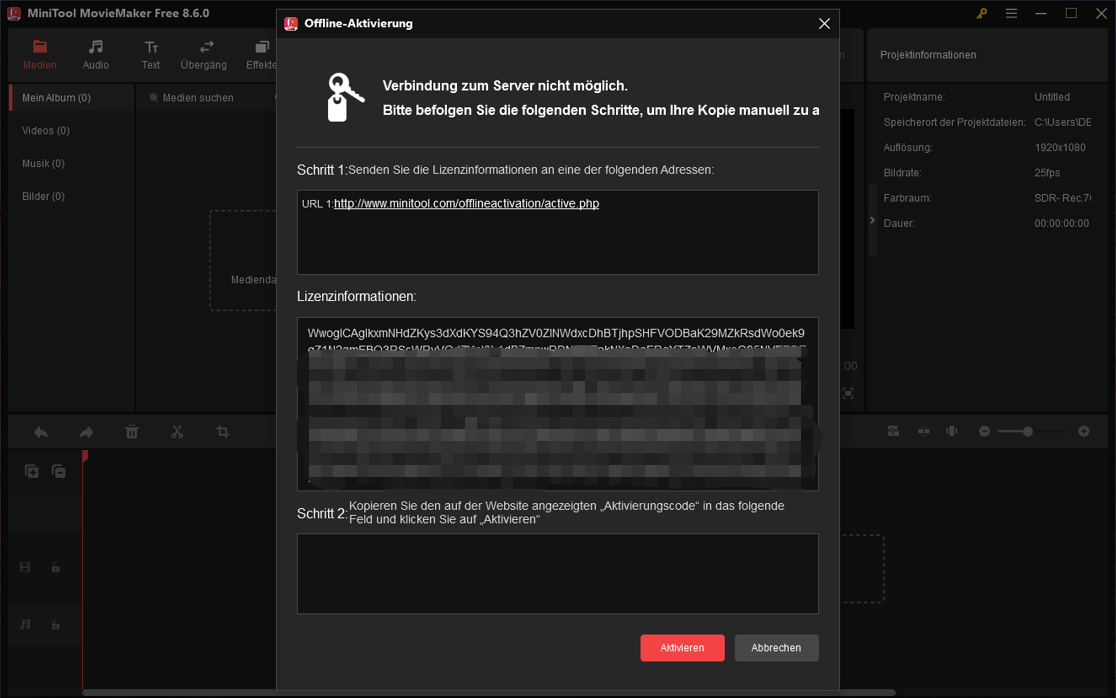1116x698 pixels.
Task: Open the Audio library tab
Action: 95,55
